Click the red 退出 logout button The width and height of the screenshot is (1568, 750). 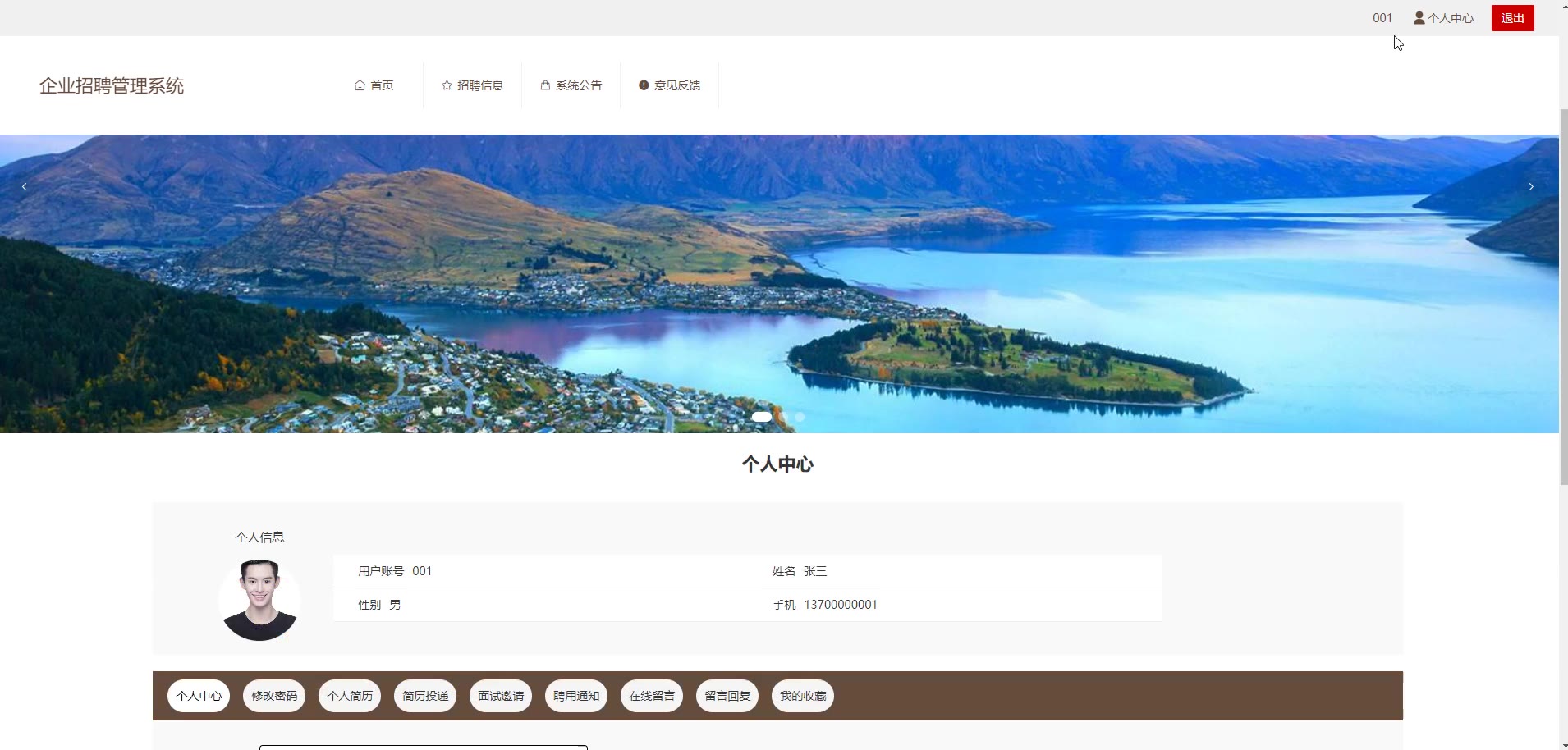[1513, 18]
